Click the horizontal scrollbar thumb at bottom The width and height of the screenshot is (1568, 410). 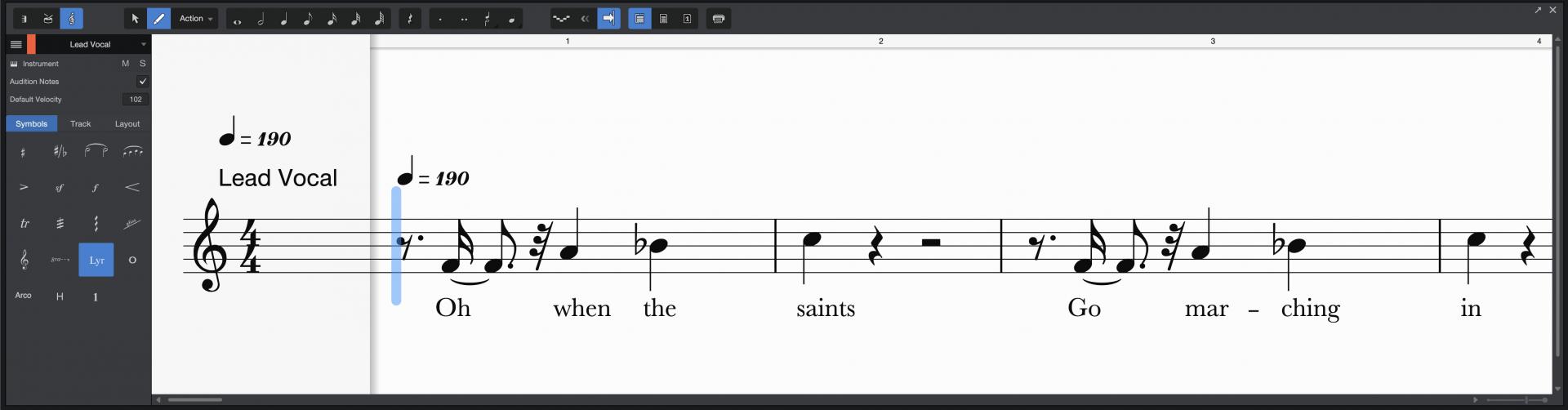195,400
